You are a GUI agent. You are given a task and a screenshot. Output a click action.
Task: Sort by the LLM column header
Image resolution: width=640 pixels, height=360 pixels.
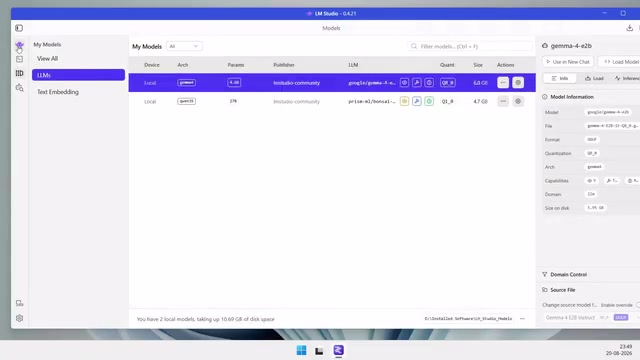click(353, 65)
